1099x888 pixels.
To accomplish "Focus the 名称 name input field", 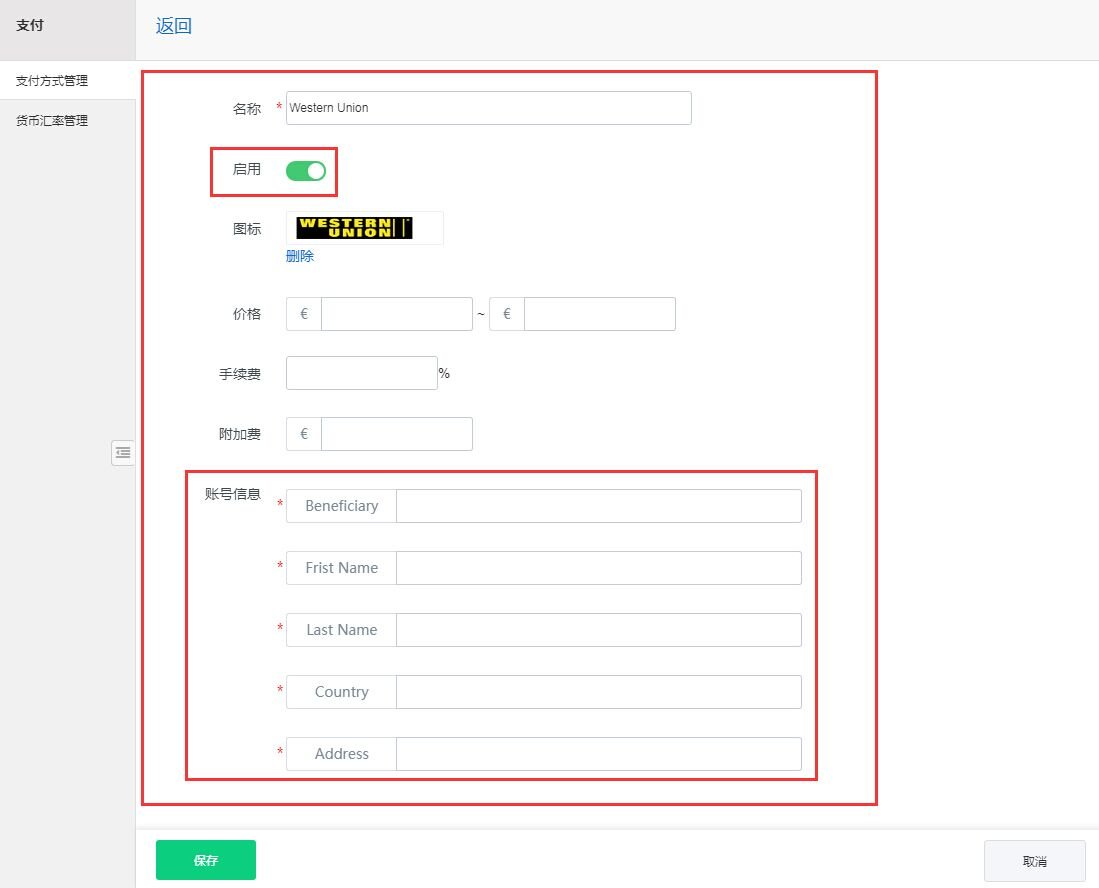I will tap(488, 108).
